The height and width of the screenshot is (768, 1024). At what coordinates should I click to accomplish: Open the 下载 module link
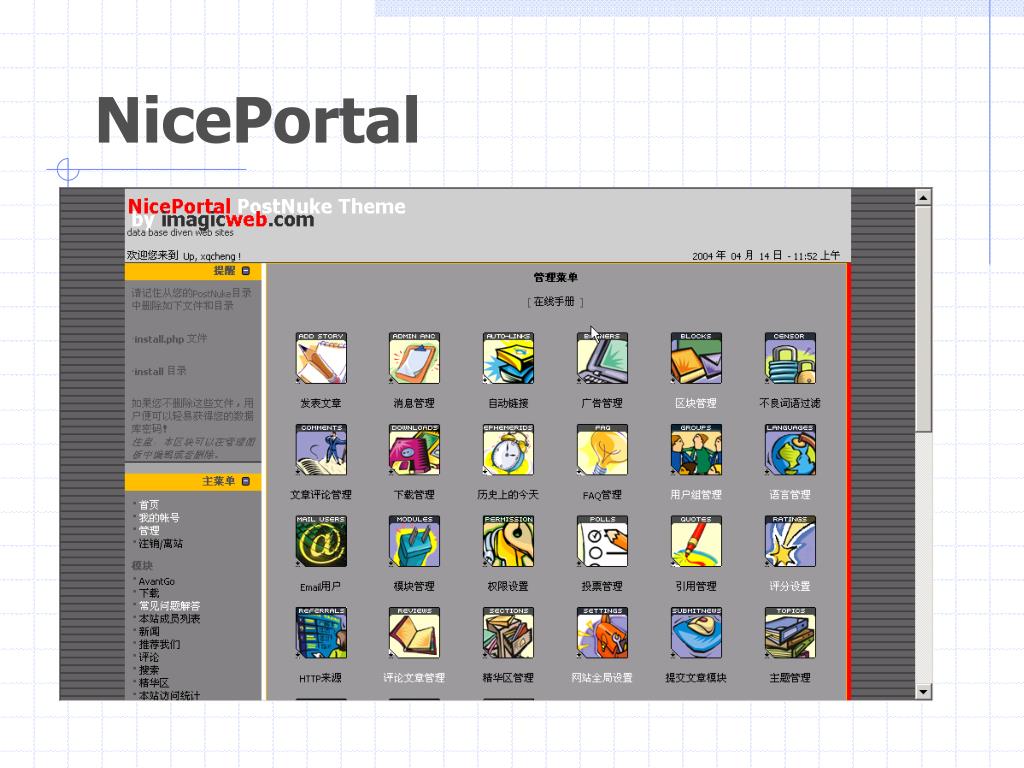coord(148,593)
